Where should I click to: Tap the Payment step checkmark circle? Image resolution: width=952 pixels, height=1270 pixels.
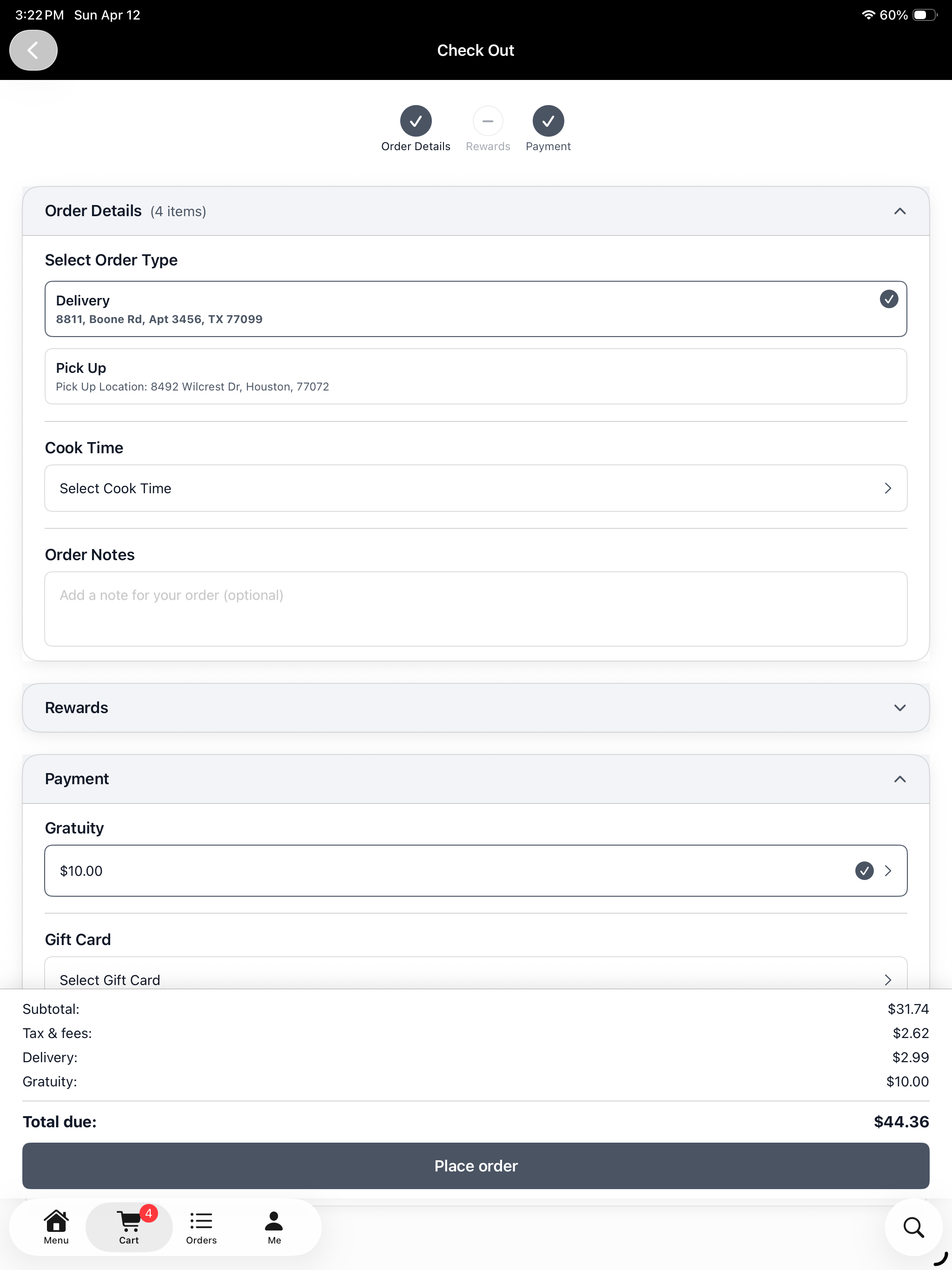click(x=549, y=121)
